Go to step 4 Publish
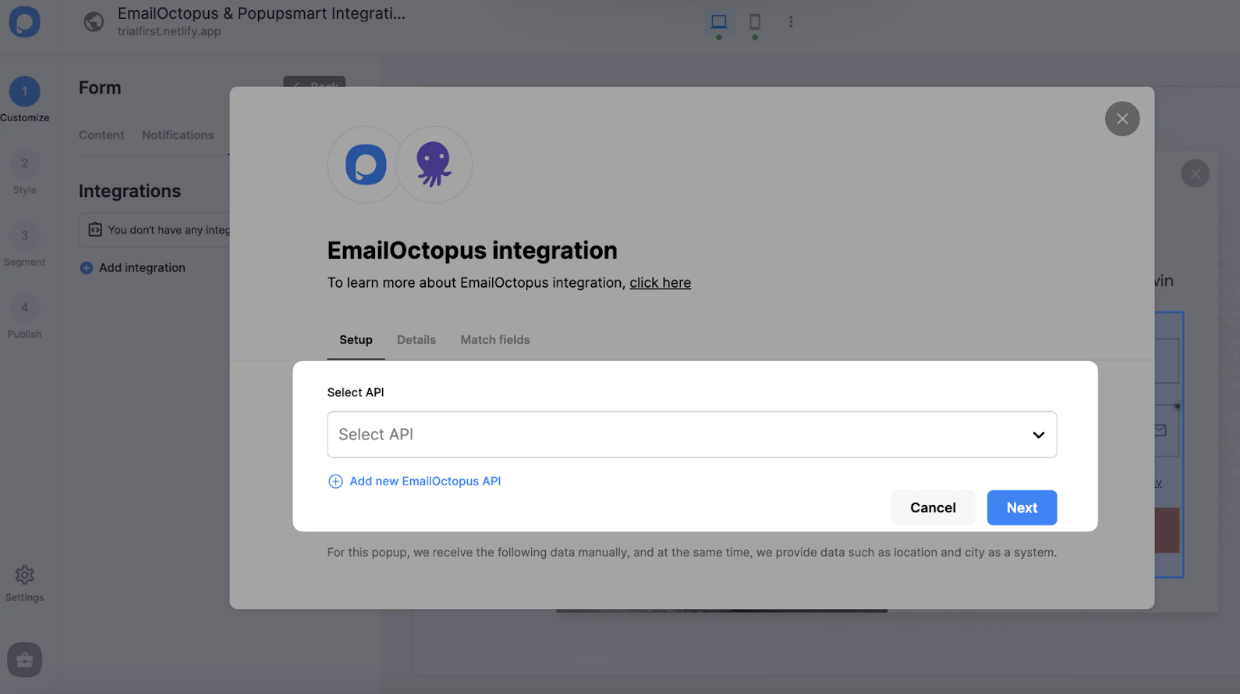Screen dimensions: 1240x694 tap(24, 316)
